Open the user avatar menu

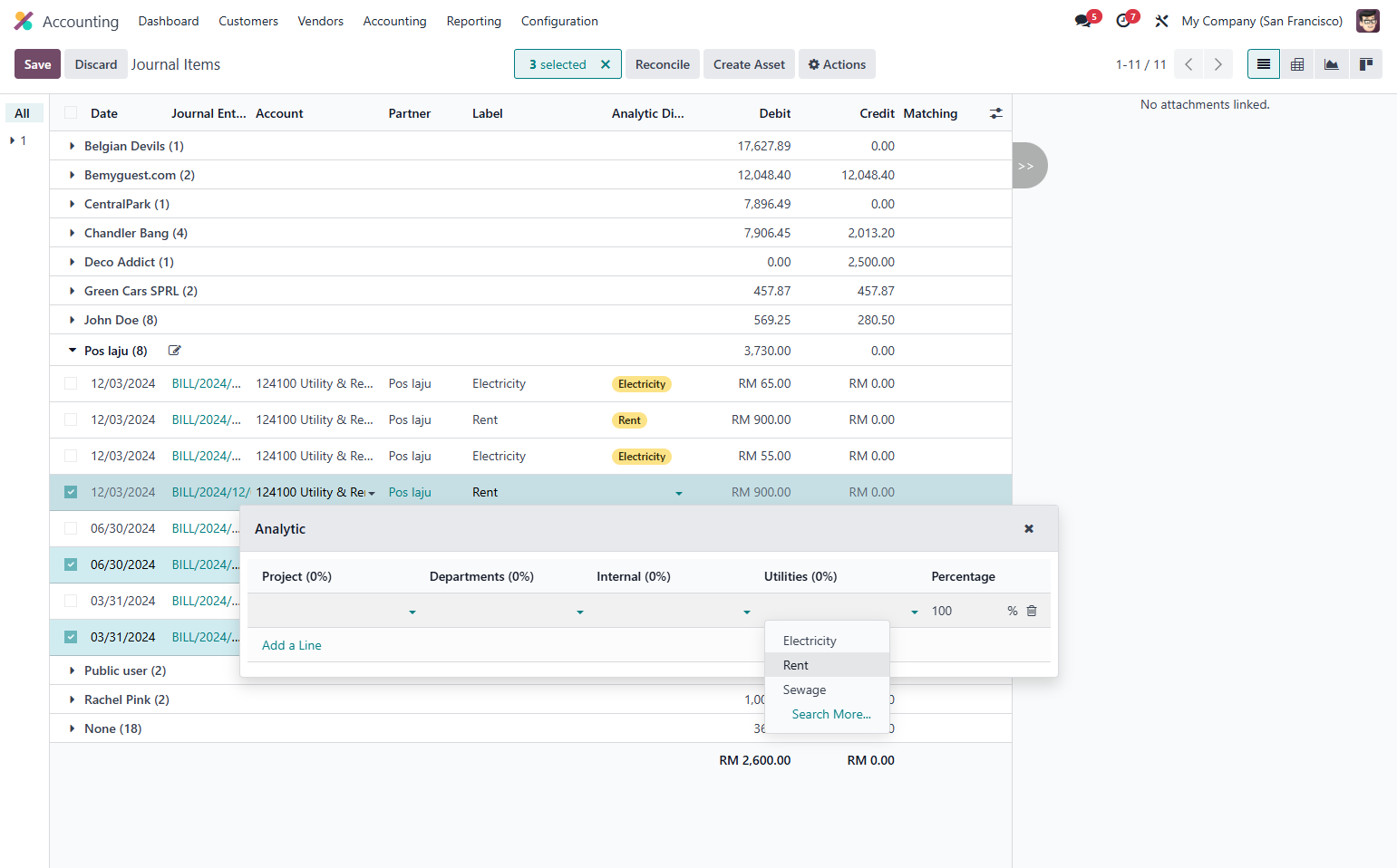(1367, 21)
